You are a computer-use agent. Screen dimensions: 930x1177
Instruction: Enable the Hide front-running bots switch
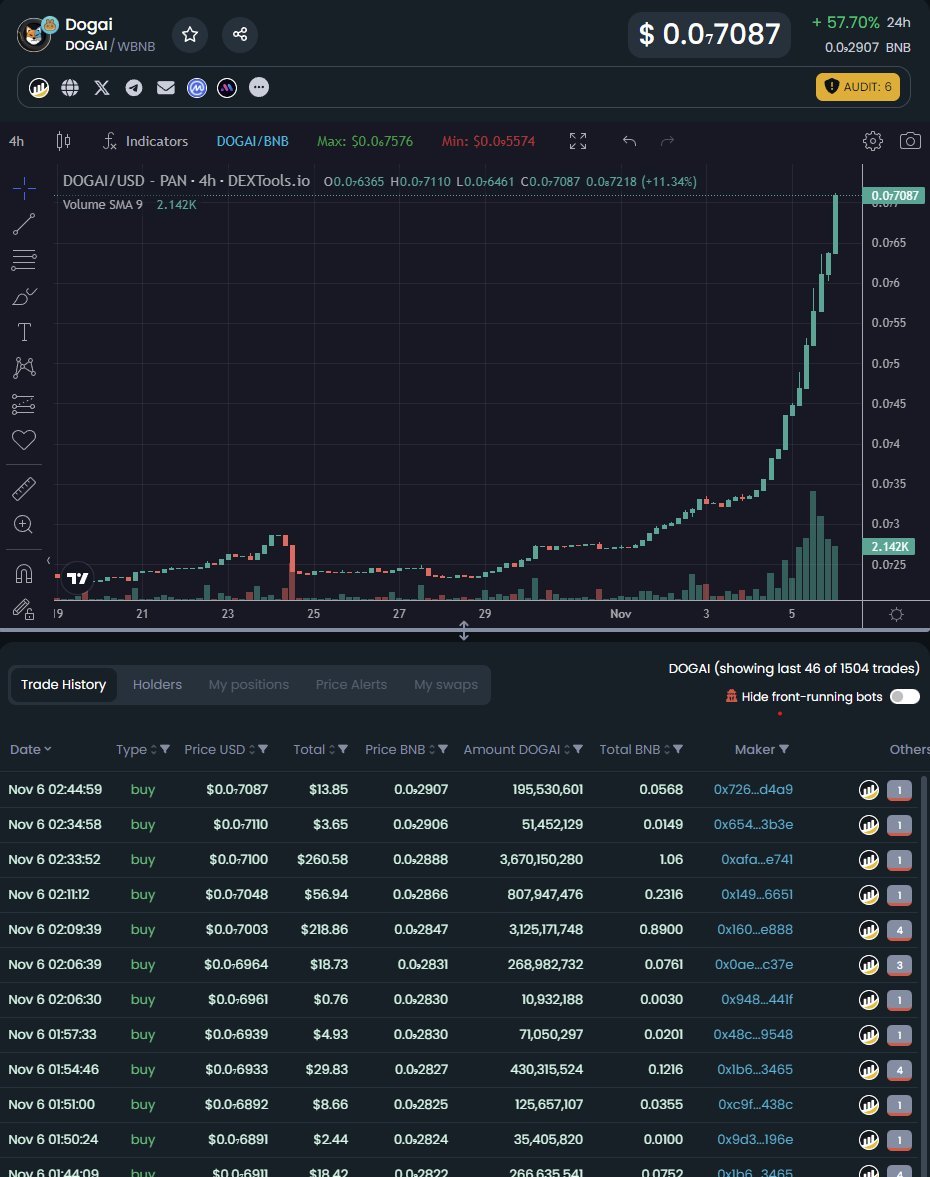click(903, 696)
